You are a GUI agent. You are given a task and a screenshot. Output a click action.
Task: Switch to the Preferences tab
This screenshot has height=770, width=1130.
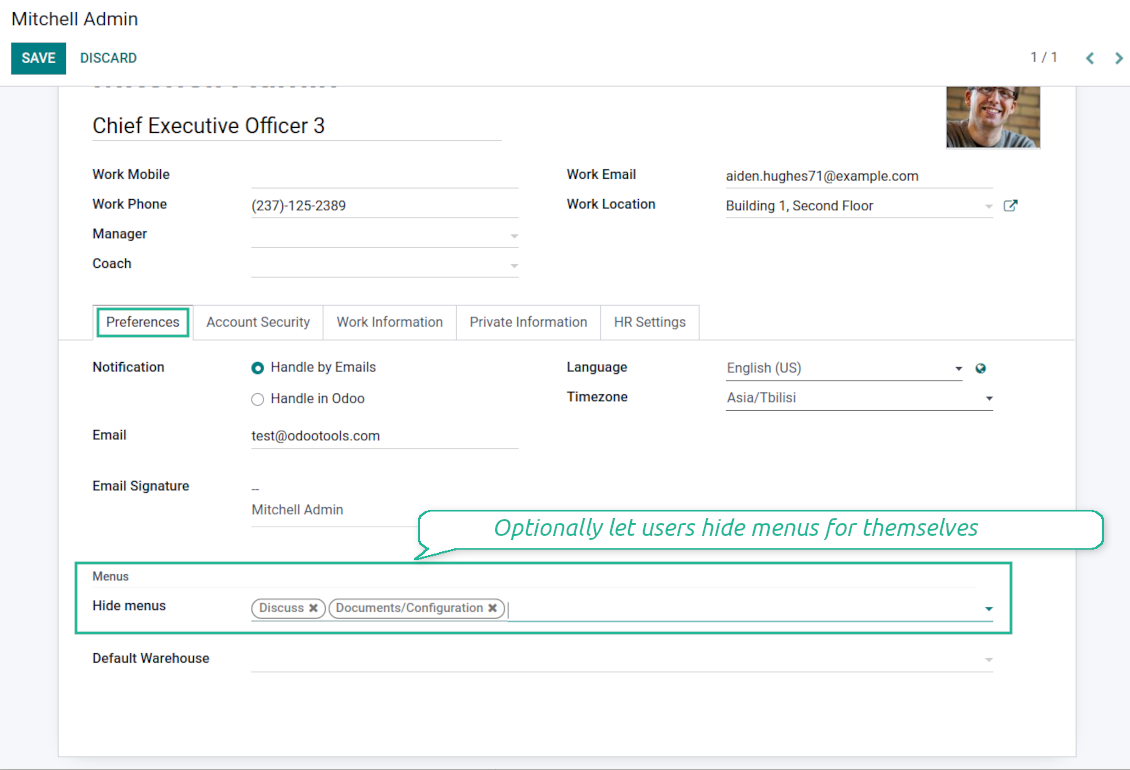[x=143, y=322]
